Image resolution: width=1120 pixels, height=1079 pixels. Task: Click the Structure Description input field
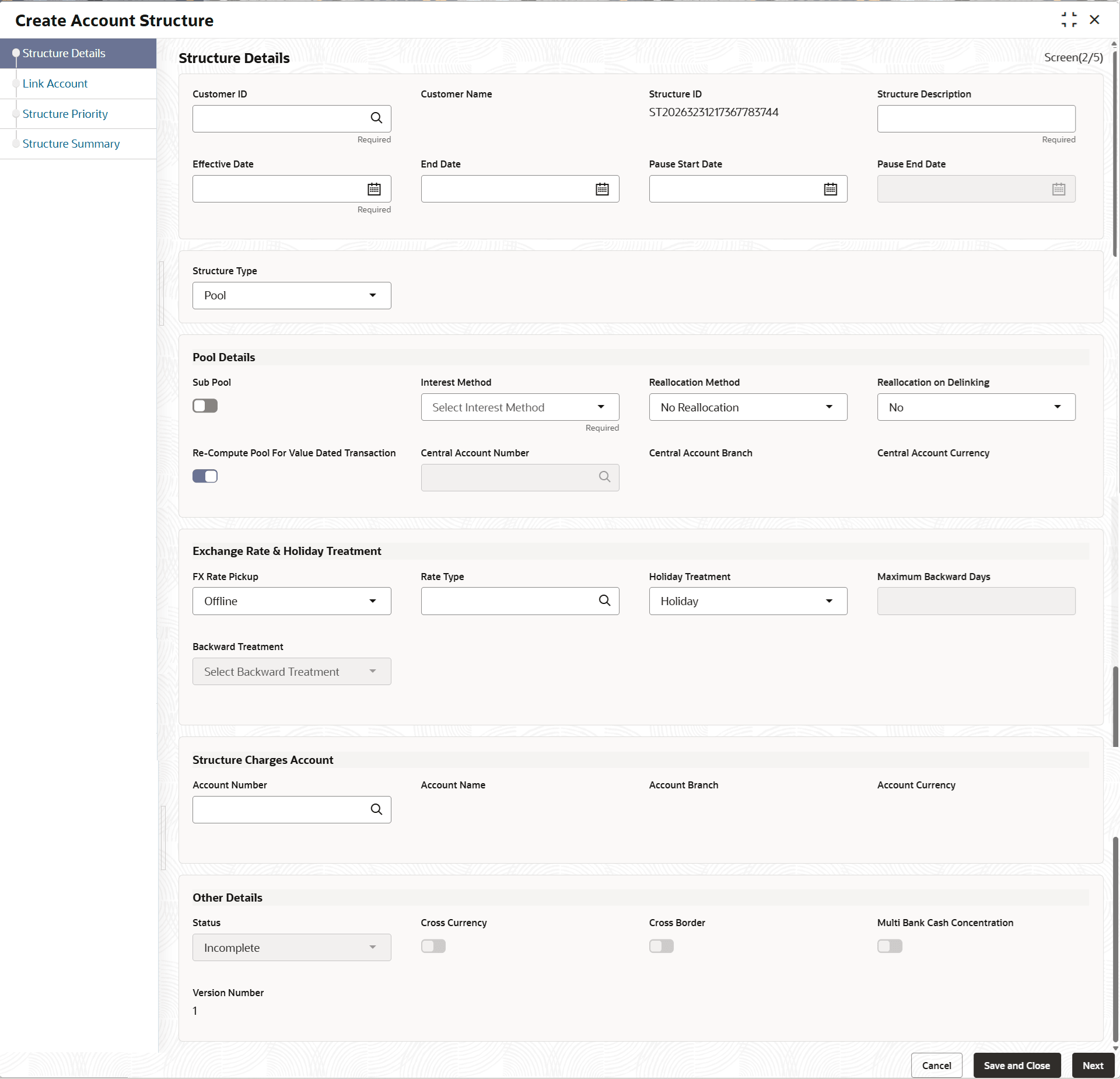pos(975,119)
